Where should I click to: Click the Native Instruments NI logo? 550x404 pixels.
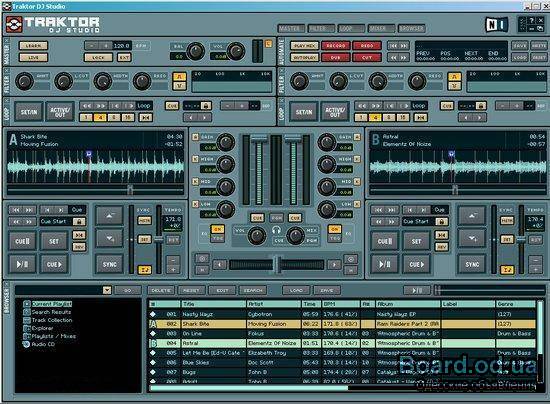coord(496,25)
